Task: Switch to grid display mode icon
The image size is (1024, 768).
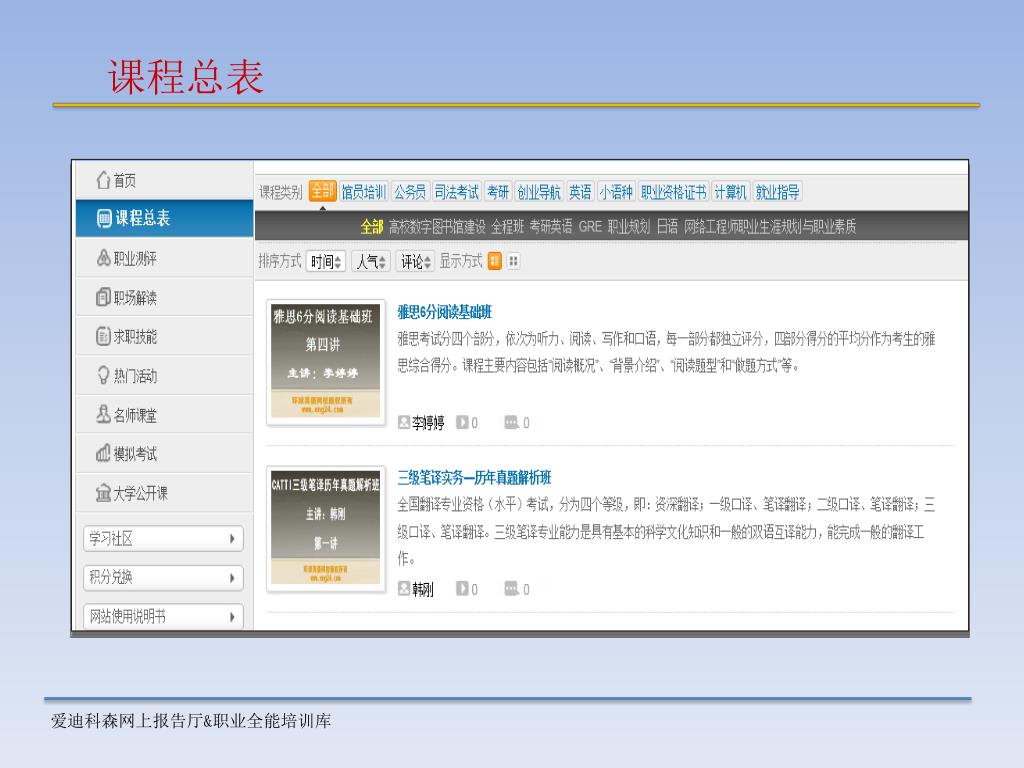Action: coord(513,261)
